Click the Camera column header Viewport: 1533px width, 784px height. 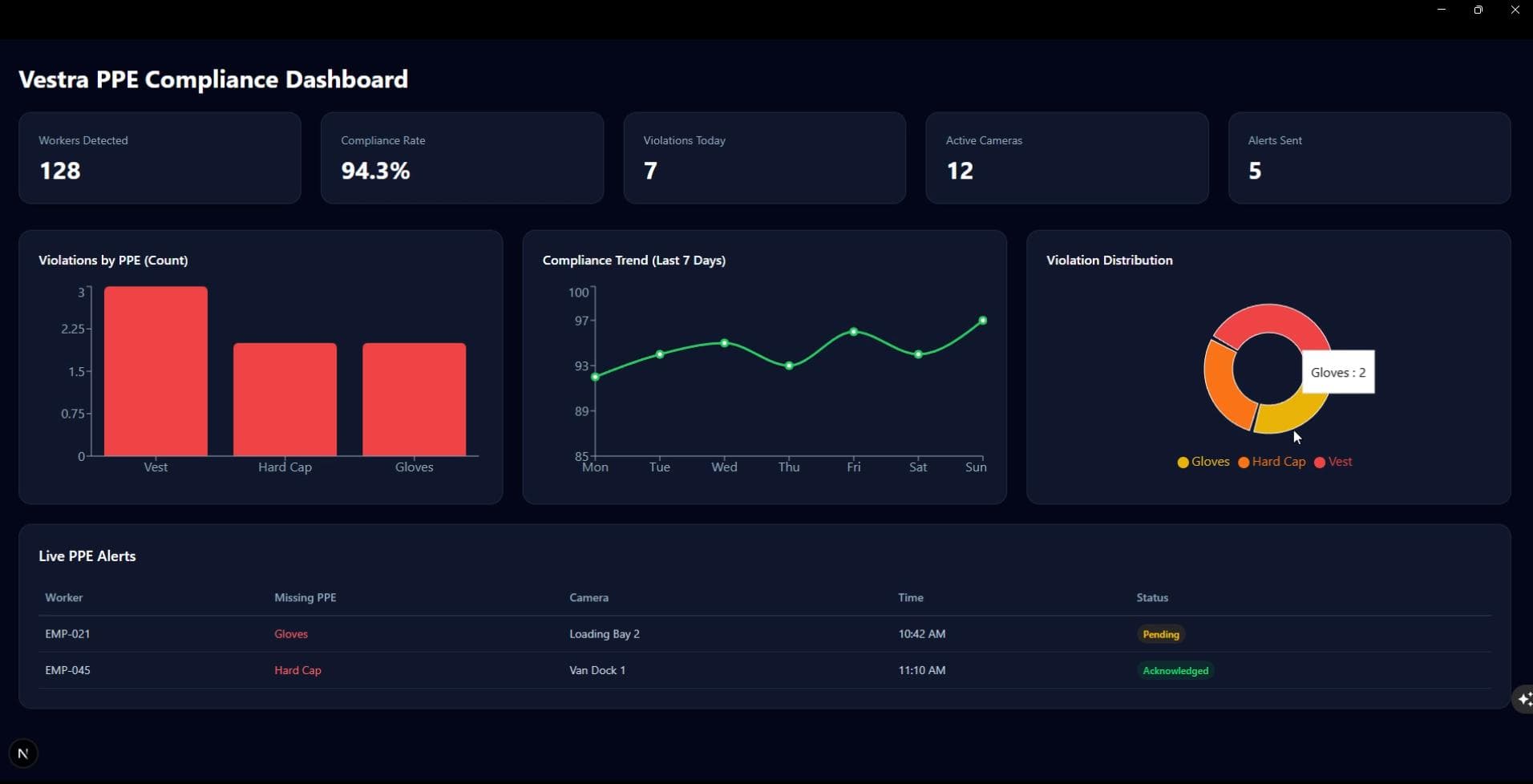[x=589, y=598]
